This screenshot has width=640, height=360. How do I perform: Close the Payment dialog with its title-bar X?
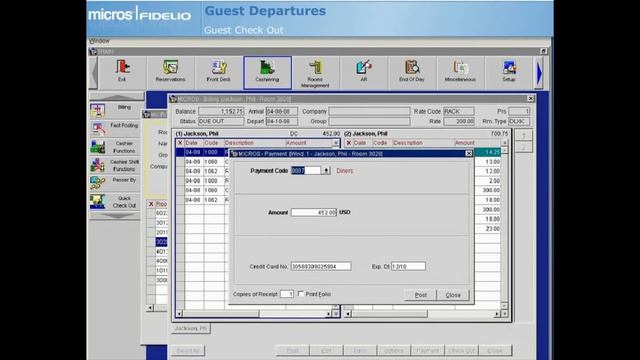[x=469, y=153]
